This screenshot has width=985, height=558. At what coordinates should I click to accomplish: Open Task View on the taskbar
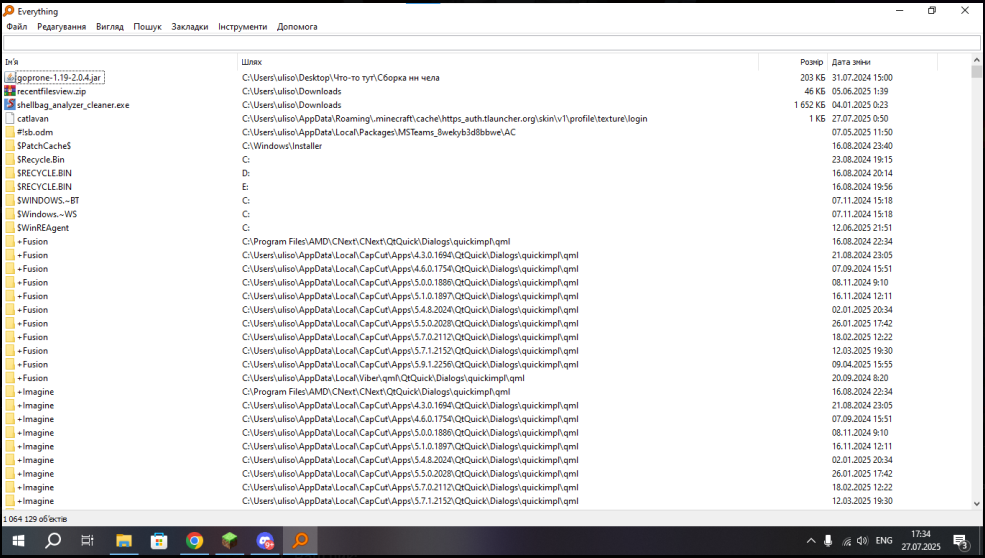click(87, 540)
